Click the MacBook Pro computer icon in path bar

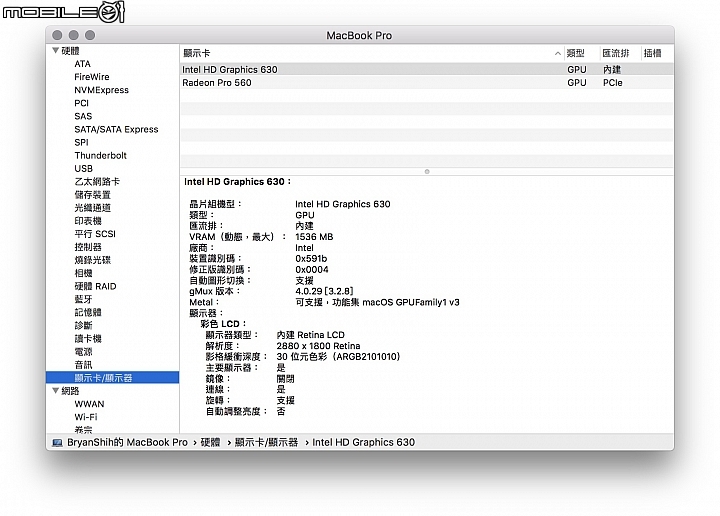click(57, 443)
